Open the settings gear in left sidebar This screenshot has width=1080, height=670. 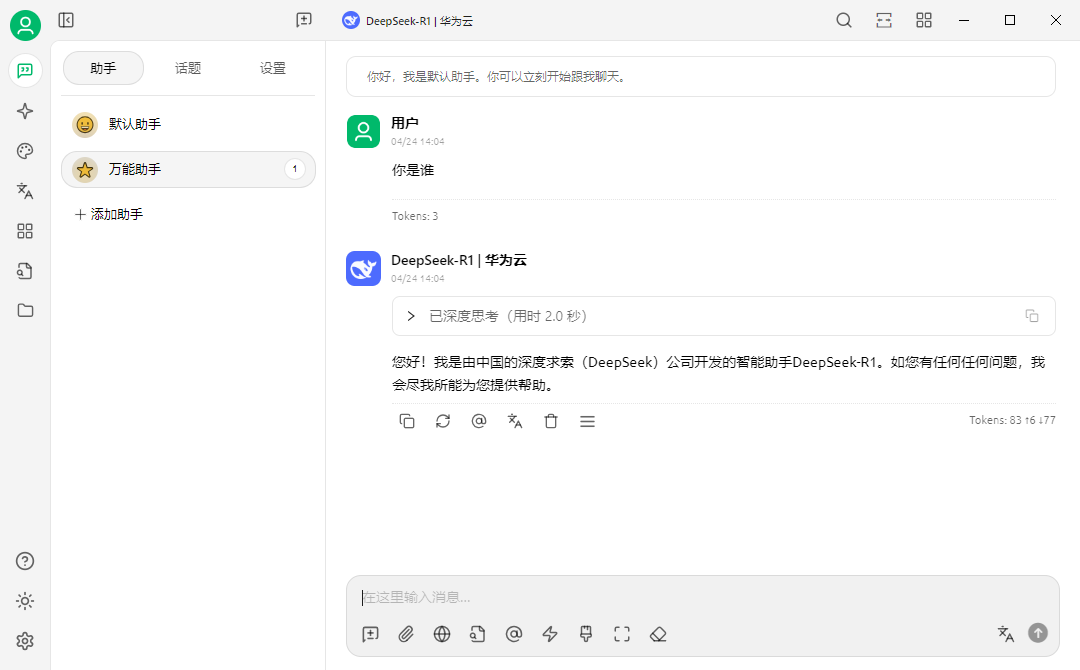point(25,641)
